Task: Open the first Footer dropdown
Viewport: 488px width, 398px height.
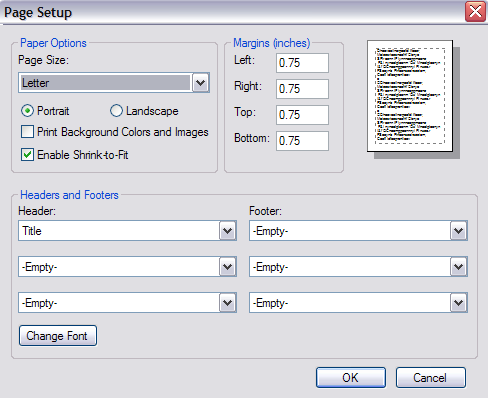Action: coord(358,231)
